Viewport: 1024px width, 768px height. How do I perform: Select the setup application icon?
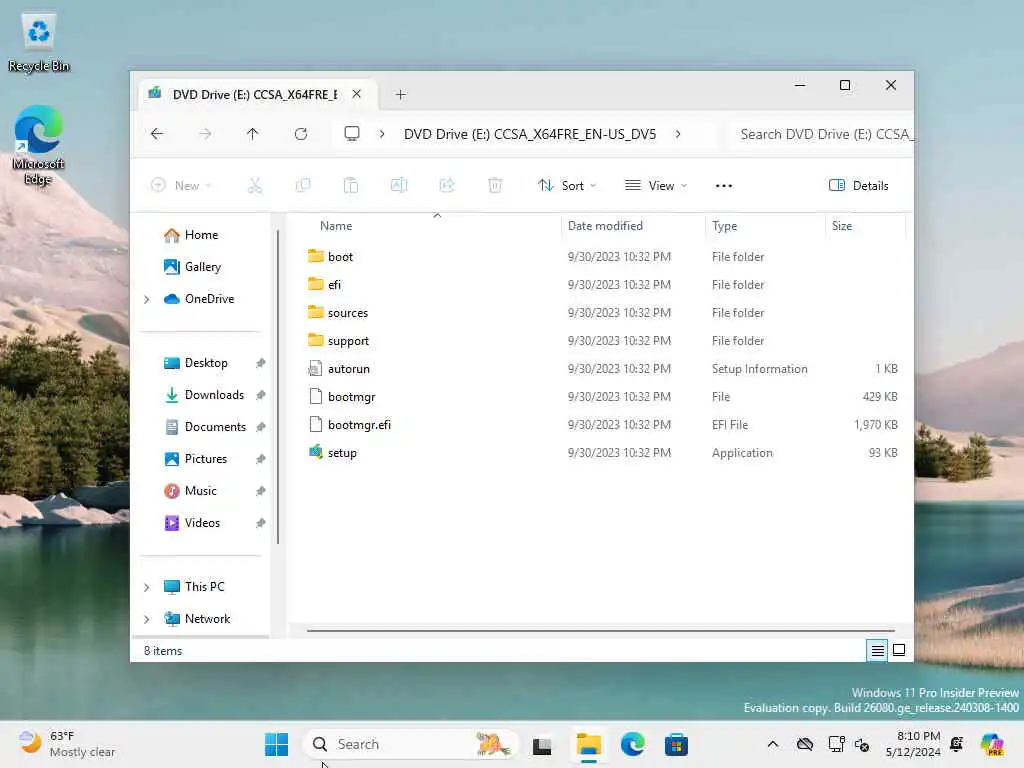(x=316, y=452)
